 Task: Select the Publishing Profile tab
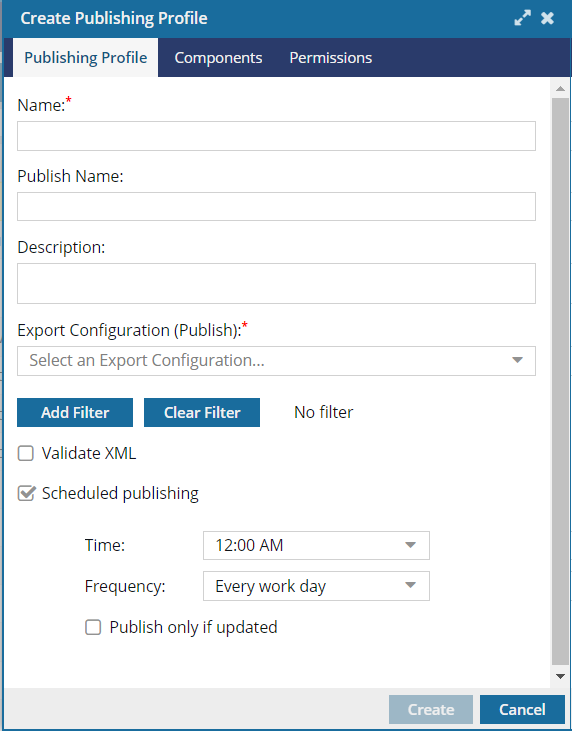[86, 58]
